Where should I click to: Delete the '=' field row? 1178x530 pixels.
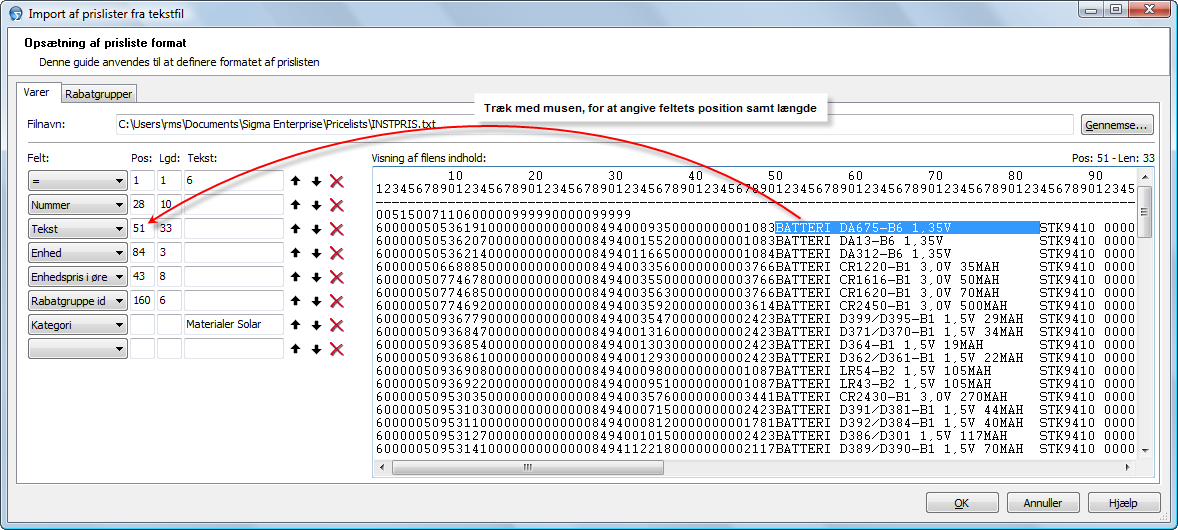337,181
